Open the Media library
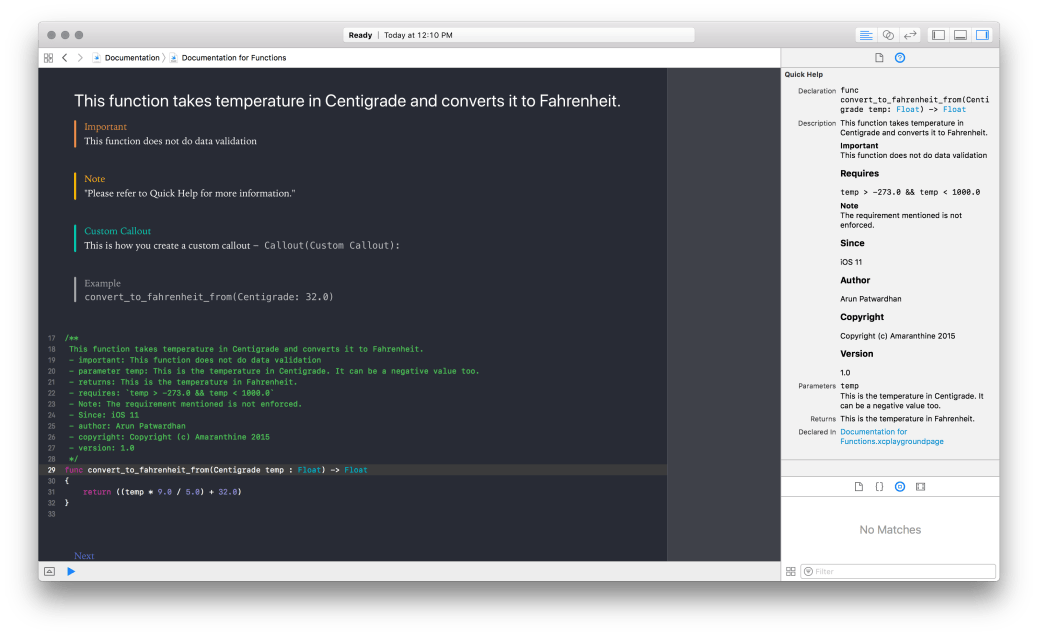 tap(920, 486)
